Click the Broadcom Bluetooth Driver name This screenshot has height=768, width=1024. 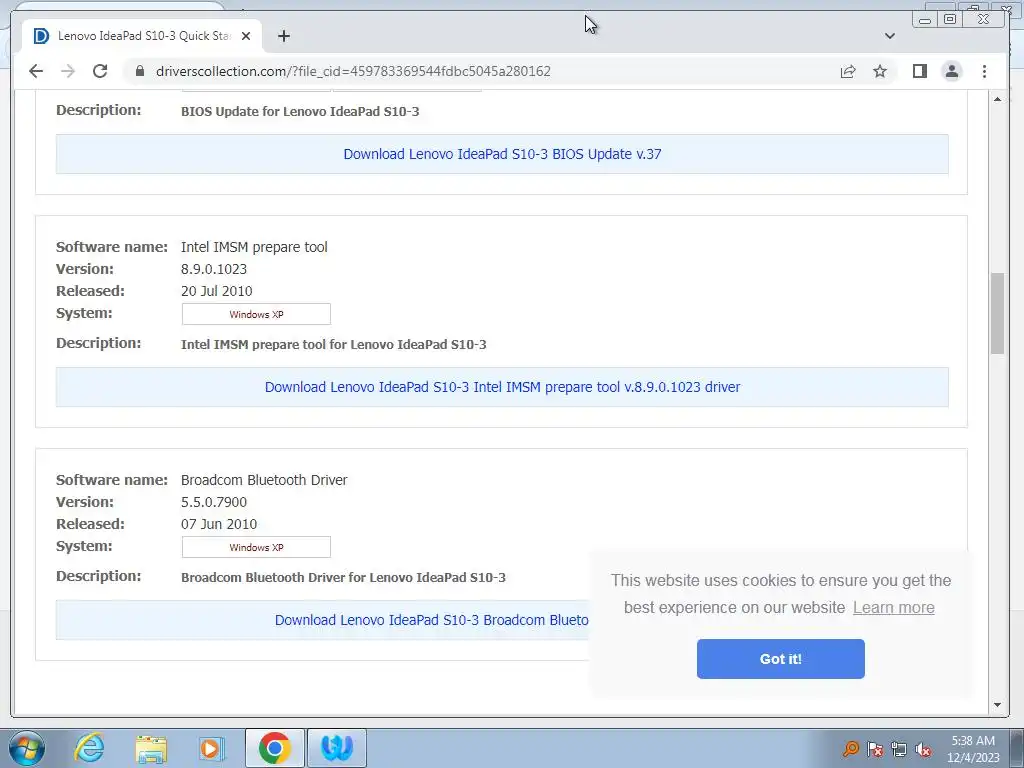(x=264, y=480)
